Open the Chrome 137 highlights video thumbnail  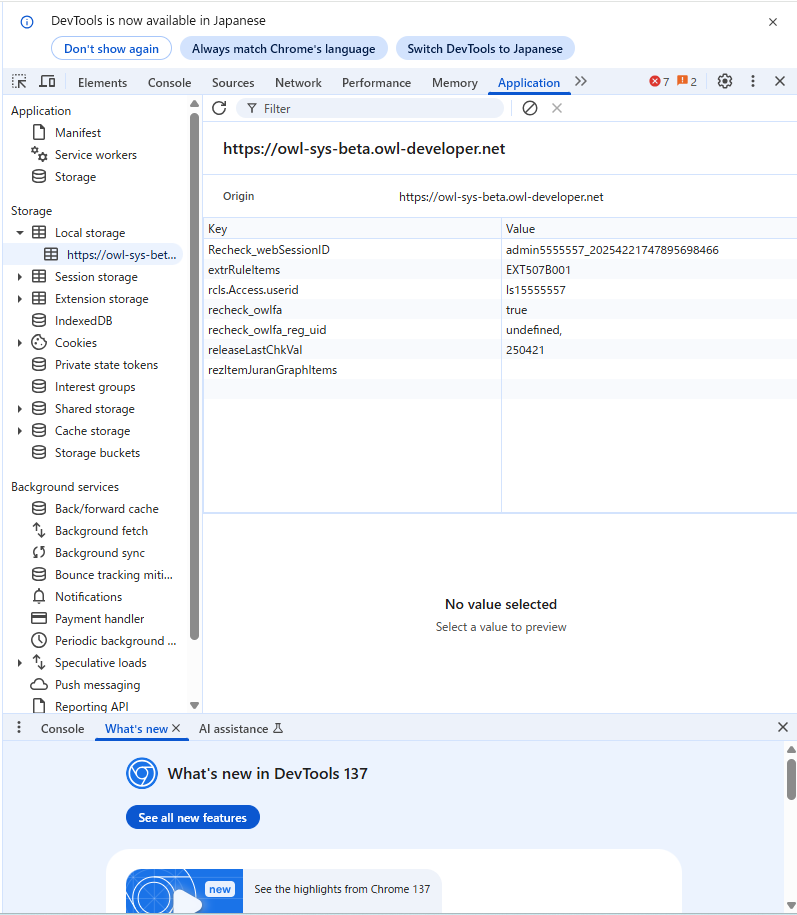(x=184, y=890)
